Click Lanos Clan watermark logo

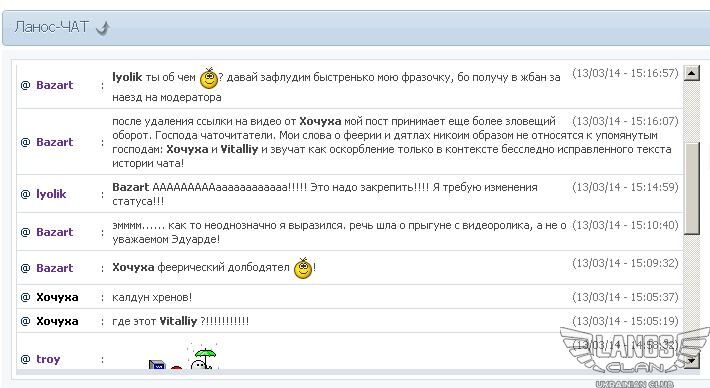[x=634, y=355]
